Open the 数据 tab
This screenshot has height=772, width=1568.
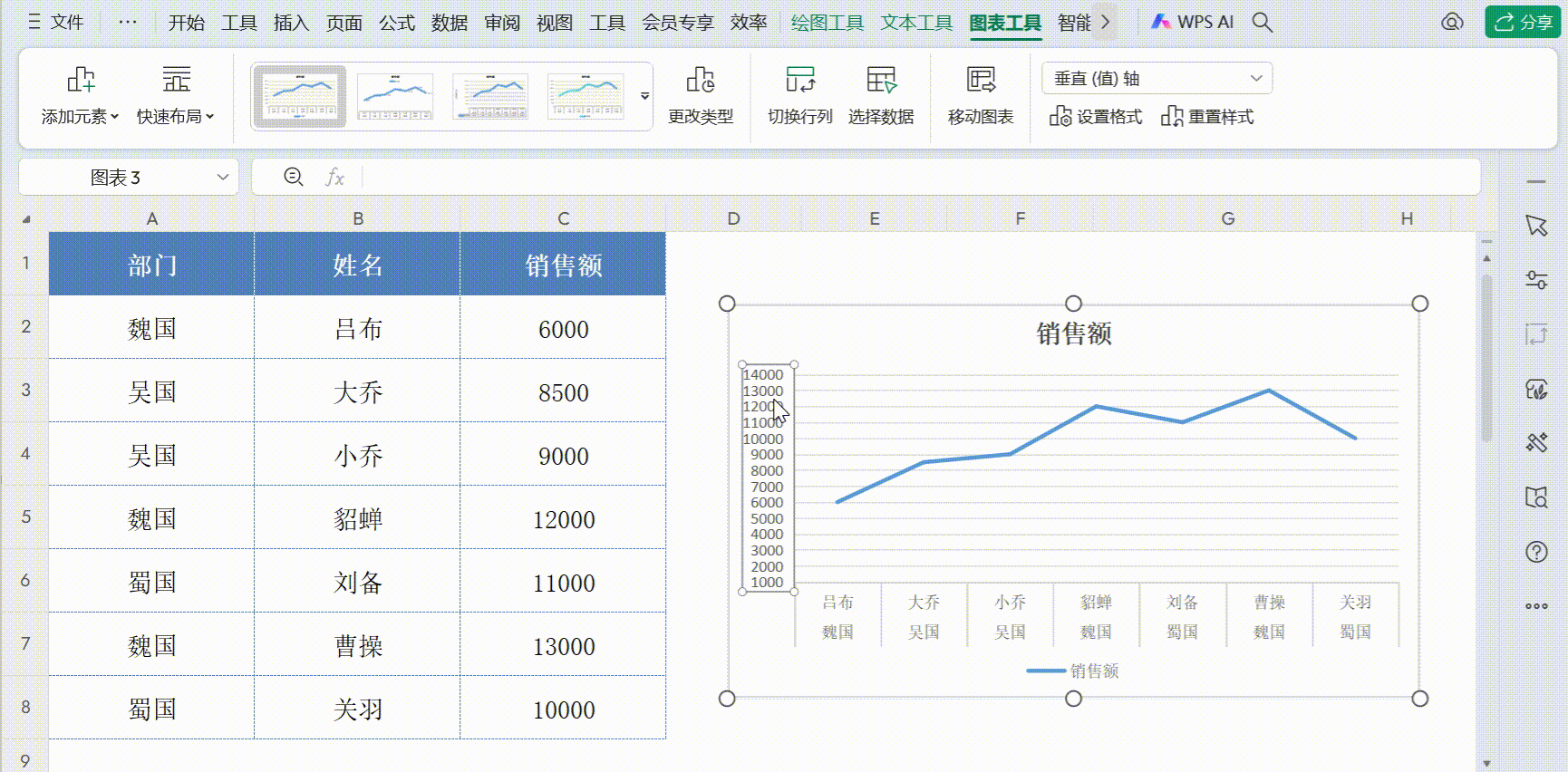(x=449, y=23)
